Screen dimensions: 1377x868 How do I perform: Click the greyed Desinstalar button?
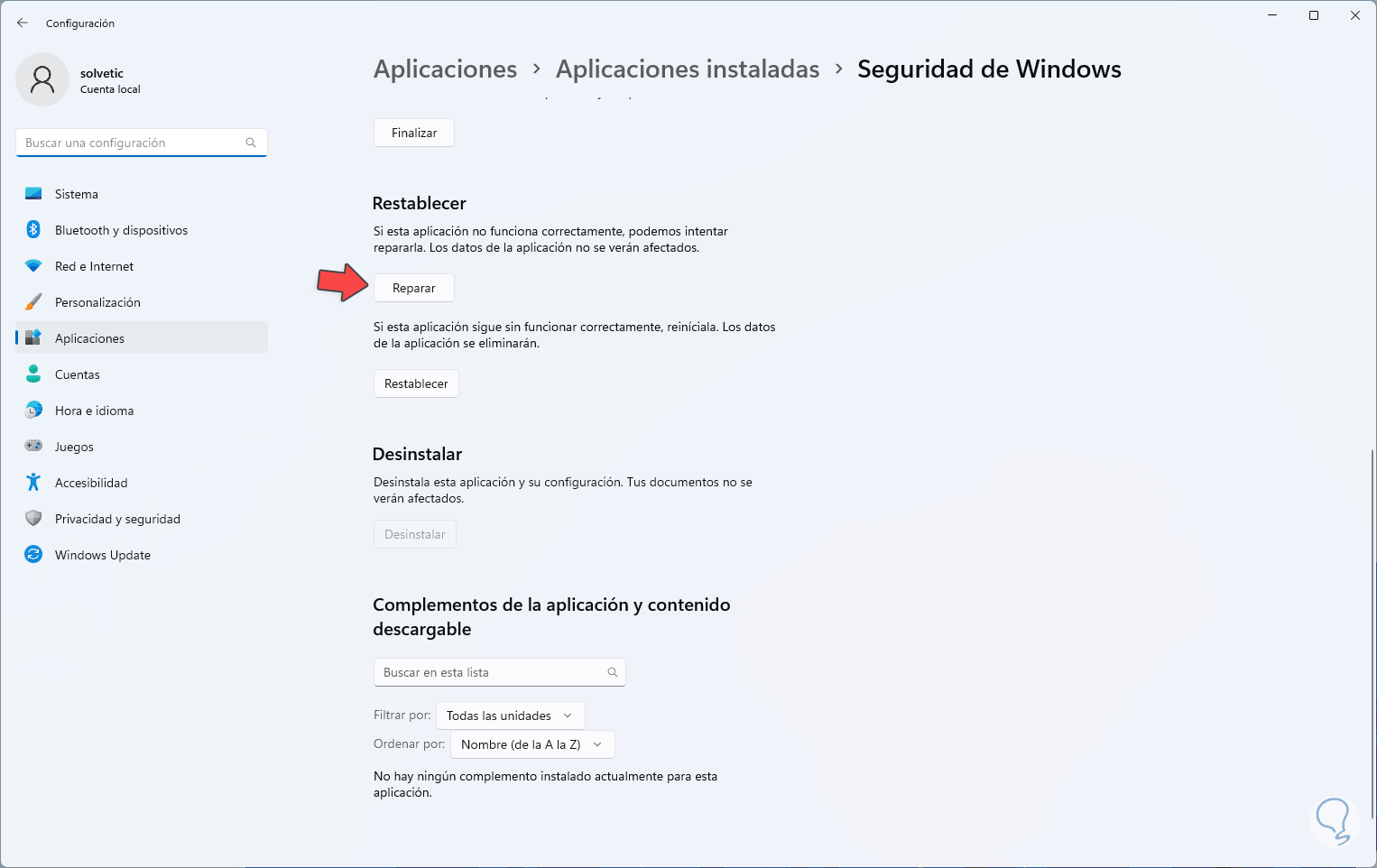pyautogui.click(x=415, y=534)
